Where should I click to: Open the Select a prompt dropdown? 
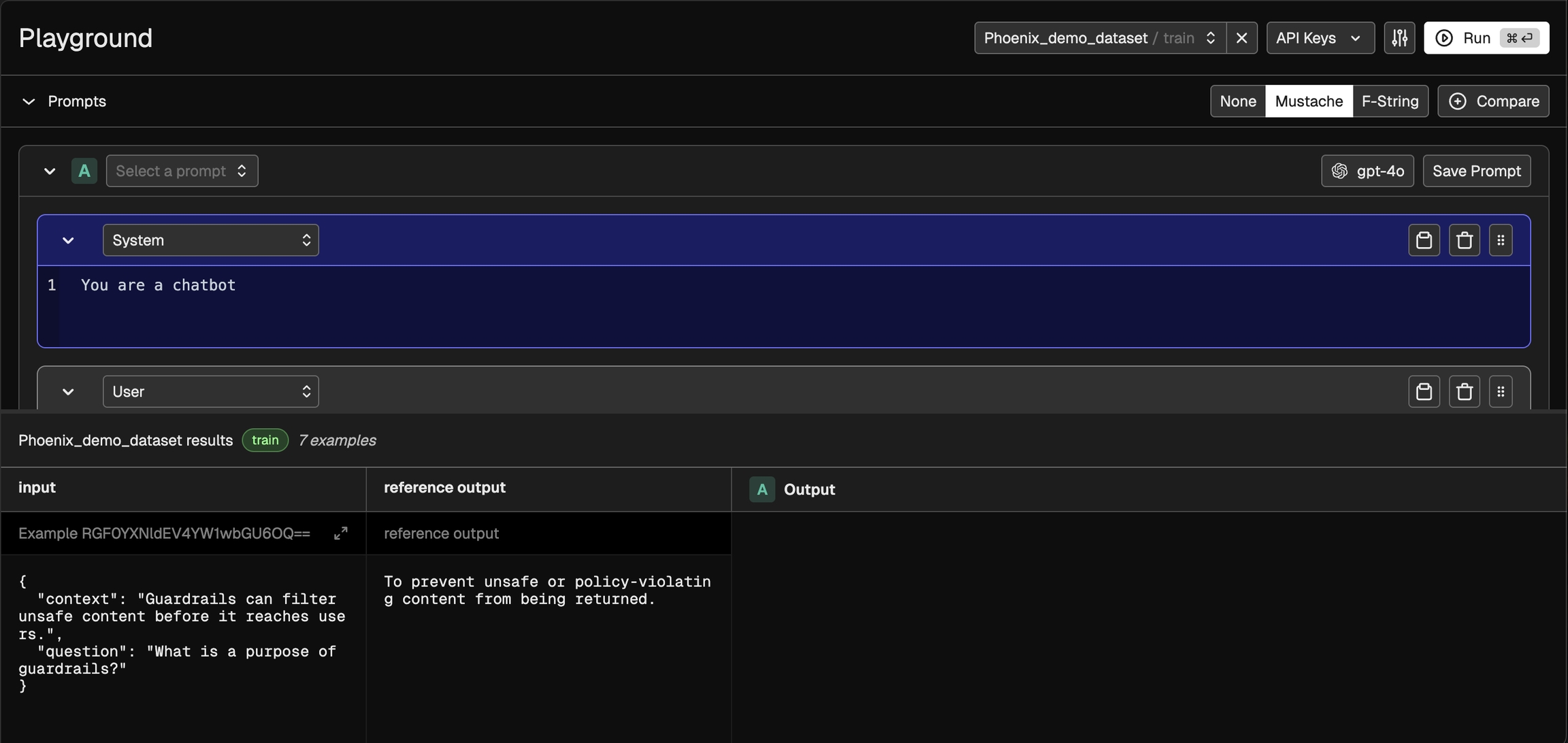pyautogui.click(x=182, y=171)
